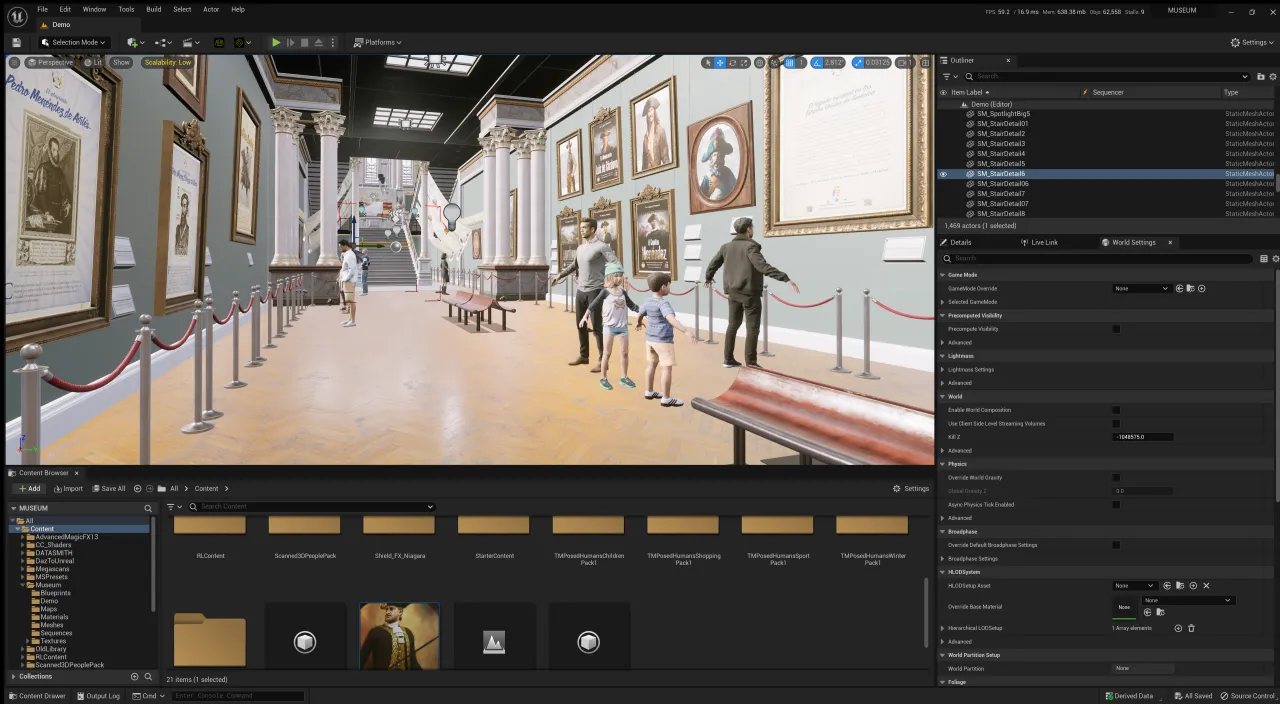Save current level with floppy disk icon
This screenshot has width=1280, height=704.
coord(17,42)
